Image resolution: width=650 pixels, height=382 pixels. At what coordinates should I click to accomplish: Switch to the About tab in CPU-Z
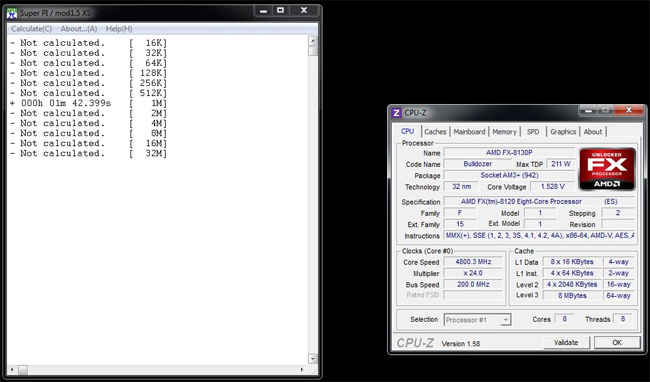(x=593, y=132)
